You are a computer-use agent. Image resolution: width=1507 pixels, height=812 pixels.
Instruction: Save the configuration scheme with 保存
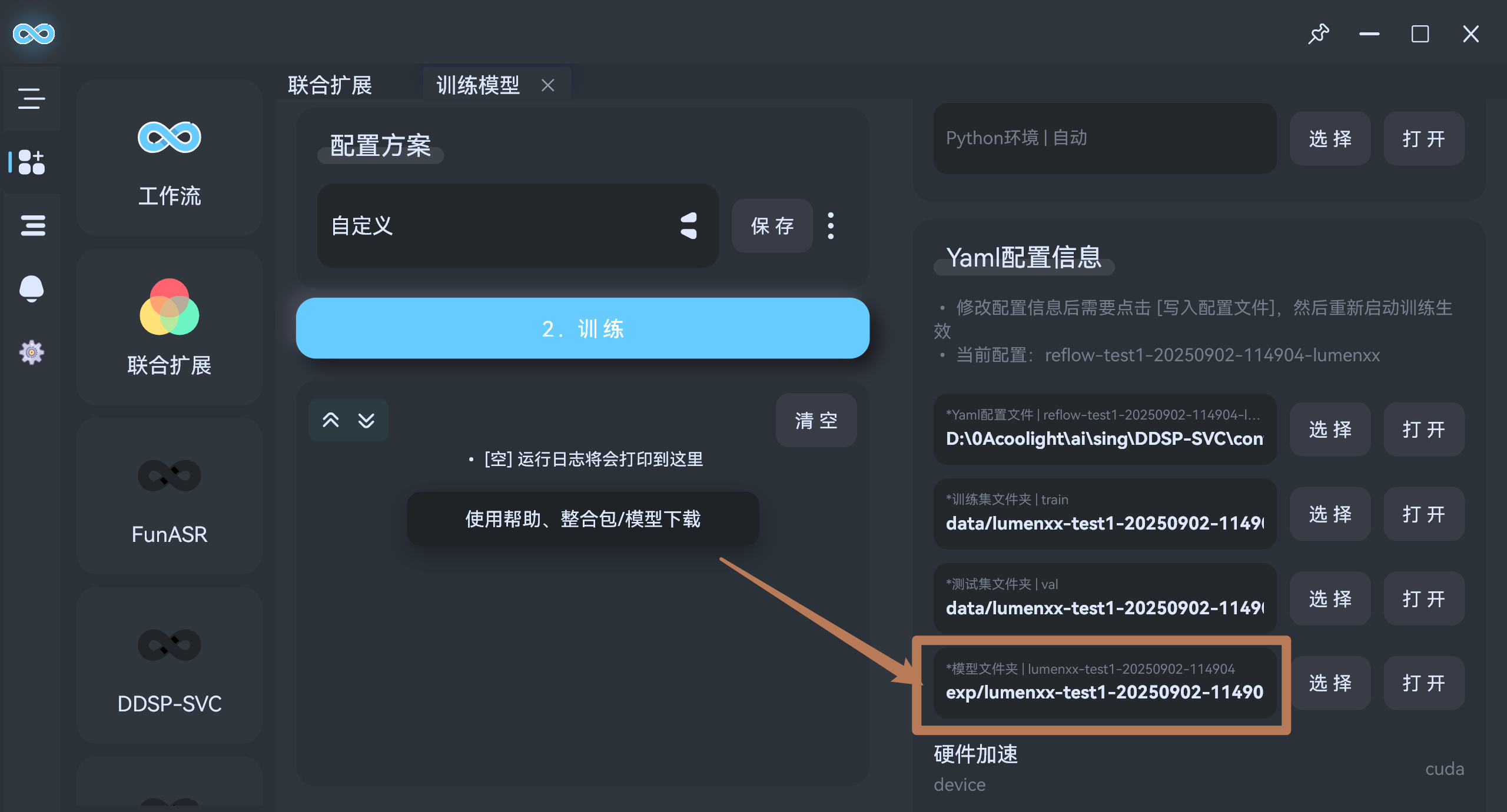pos(772,226)
